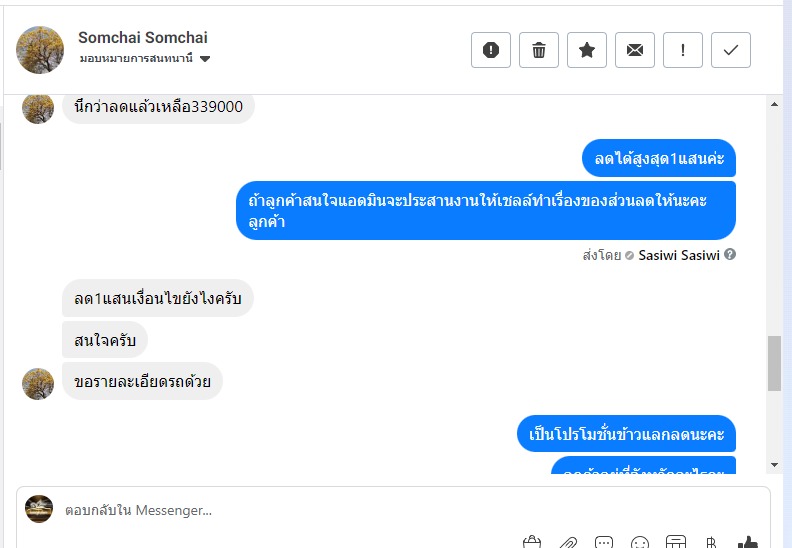Flag conversation with exclamation mark button
792x548 pixels.
tap(683, 50)
